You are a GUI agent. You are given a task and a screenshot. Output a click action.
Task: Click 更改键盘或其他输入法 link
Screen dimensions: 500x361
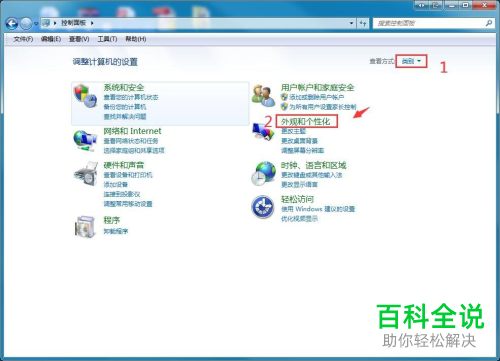point(311,175)
